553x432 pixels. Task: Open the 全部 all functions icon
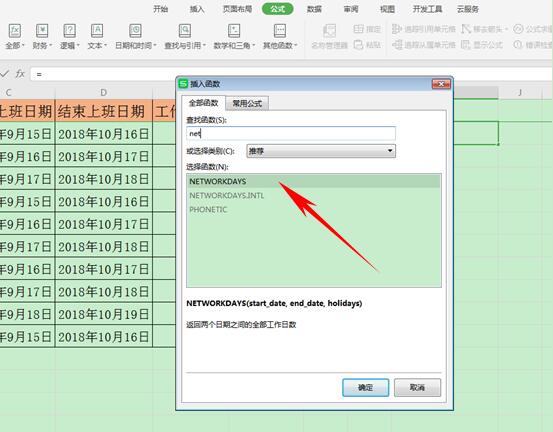pyautogui.click(x=15, y=31)
